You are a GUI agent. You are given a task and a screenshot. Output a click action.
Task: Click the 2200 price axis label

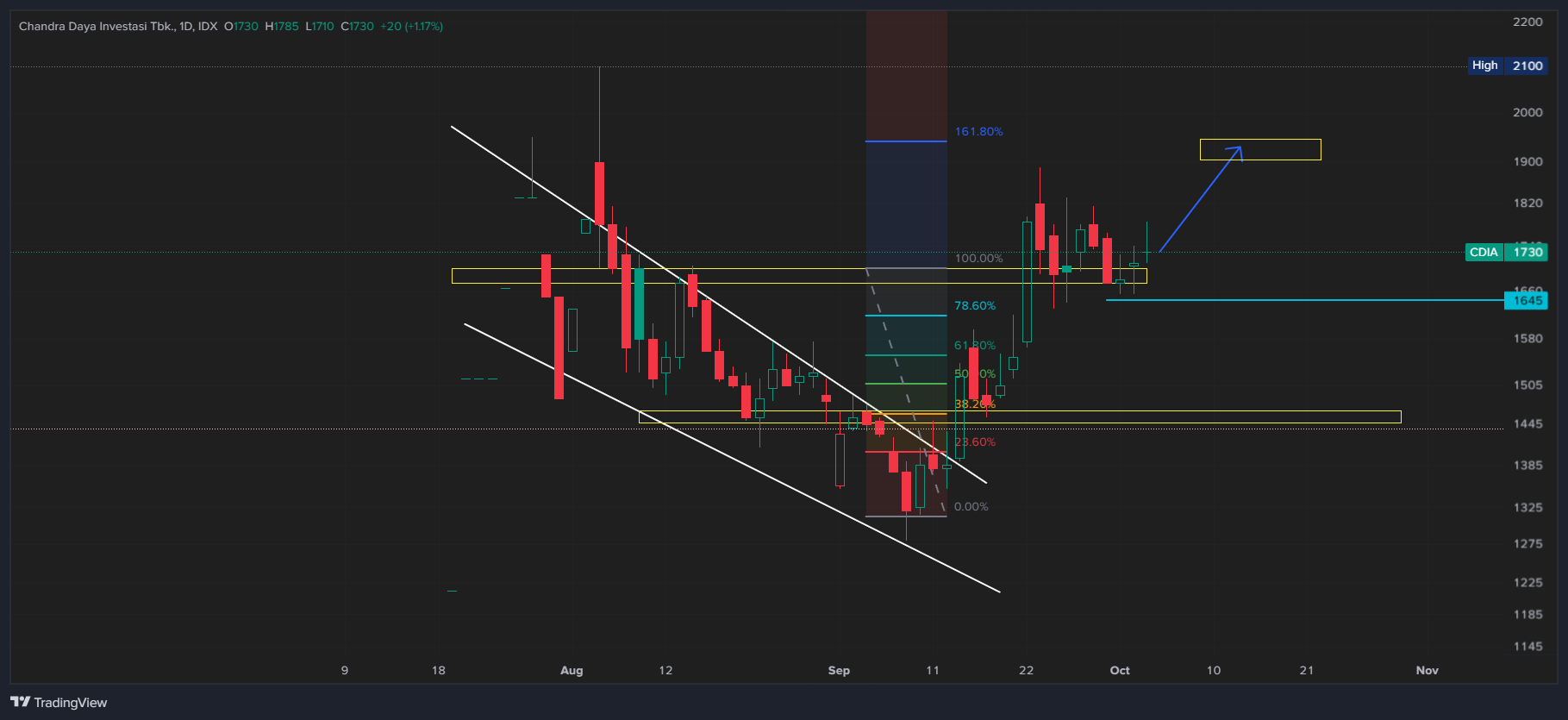coord(1527,22)
